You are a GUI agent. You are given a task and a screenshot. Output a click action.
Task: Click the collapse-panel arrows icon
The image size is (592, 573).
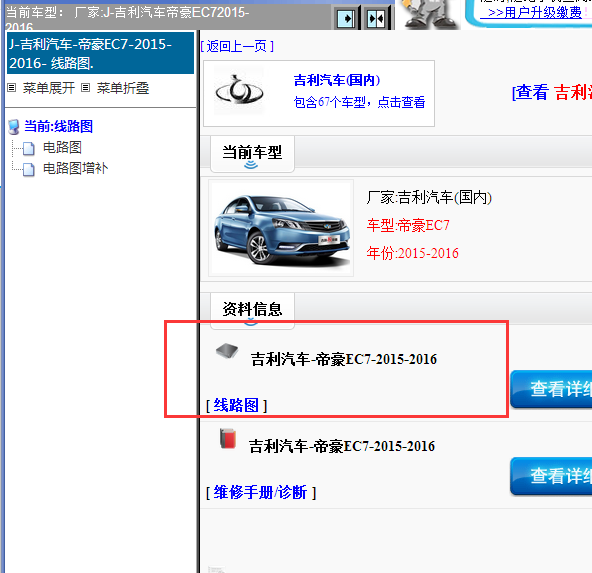[x=376, y=18]
